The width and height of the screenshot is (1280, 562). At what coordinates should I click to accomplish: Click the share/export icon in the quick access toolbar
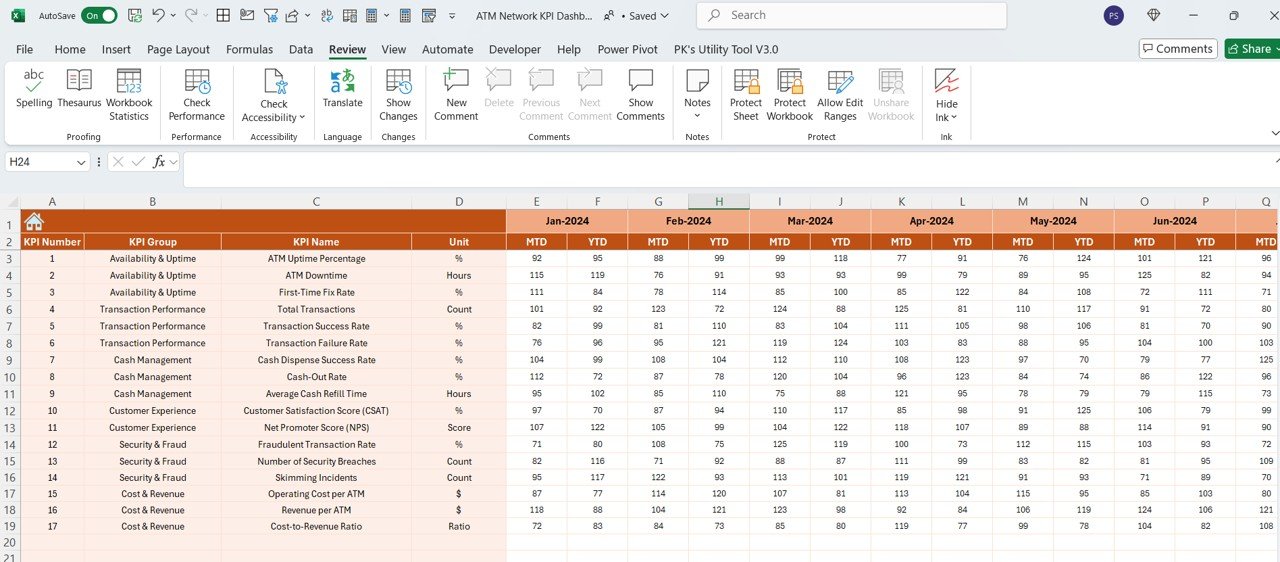click(292, 16)
